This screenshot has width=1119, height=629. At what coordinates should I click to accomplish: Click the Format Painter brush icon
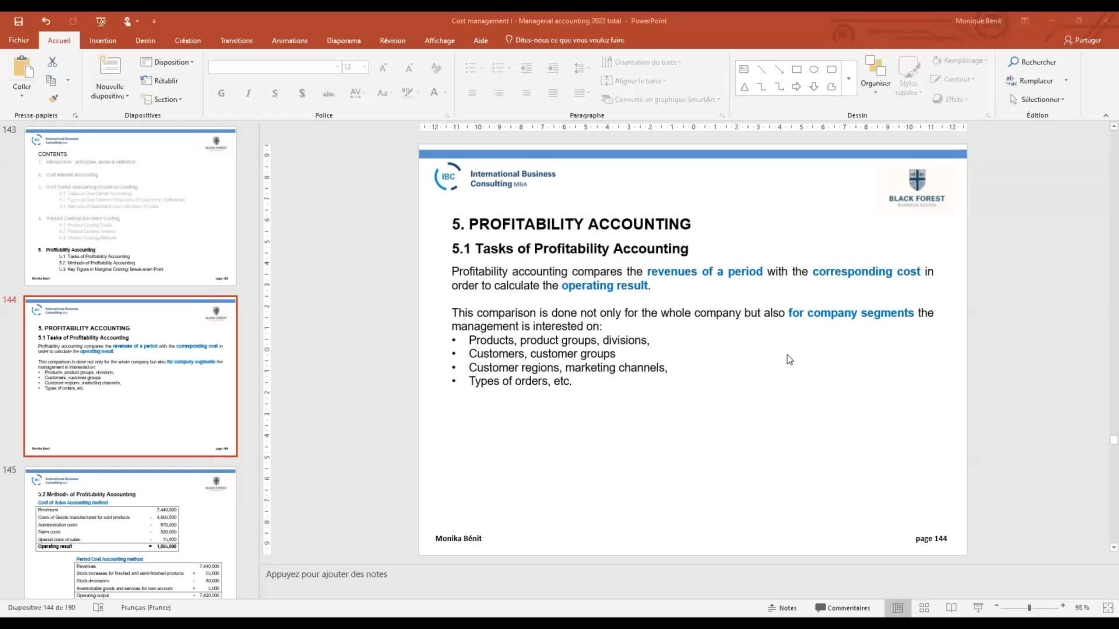tap(53, 98)
